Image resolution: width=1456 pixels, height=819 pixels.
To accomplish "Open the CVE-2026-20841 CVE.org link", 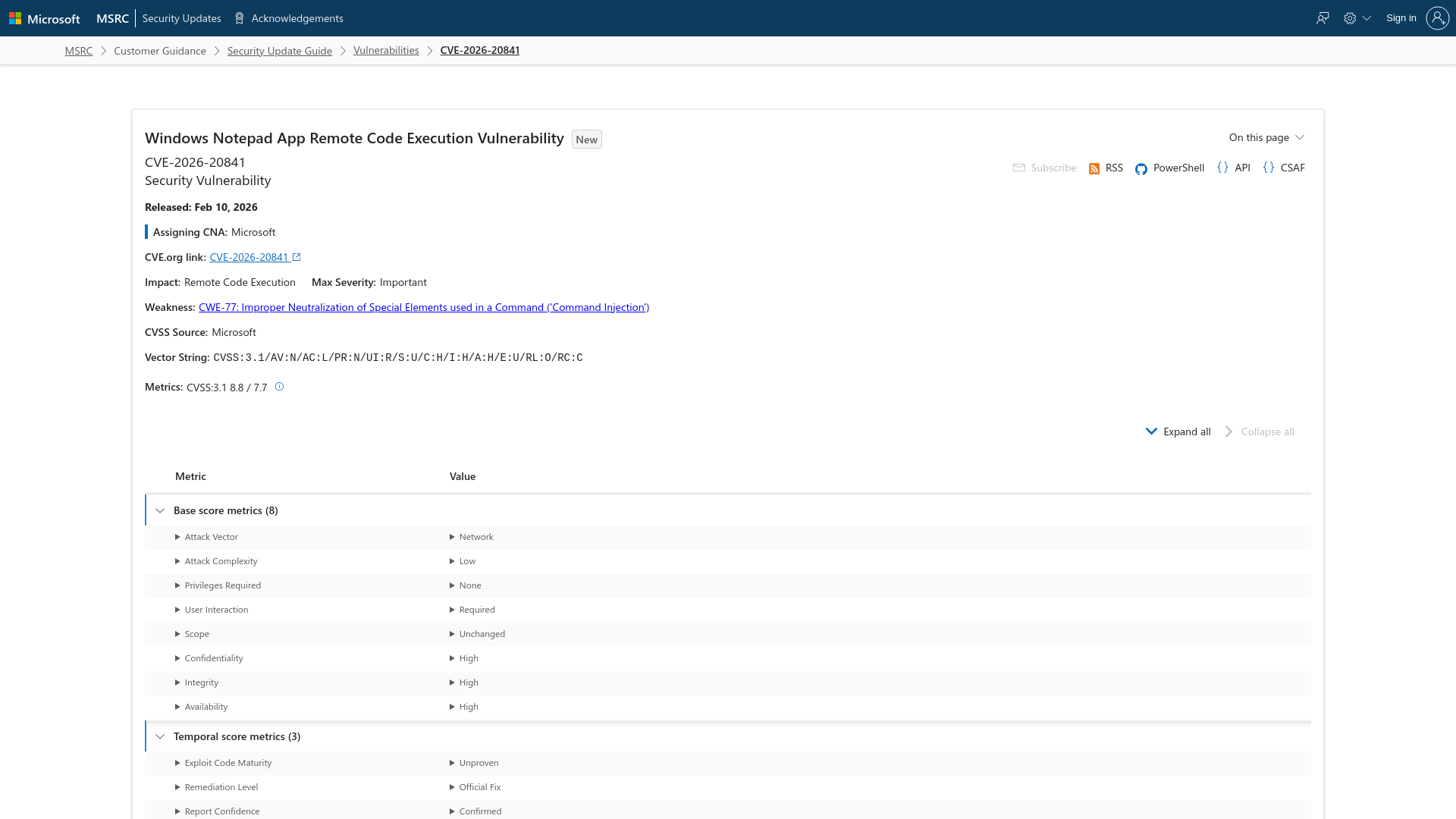I will point(250,257).
